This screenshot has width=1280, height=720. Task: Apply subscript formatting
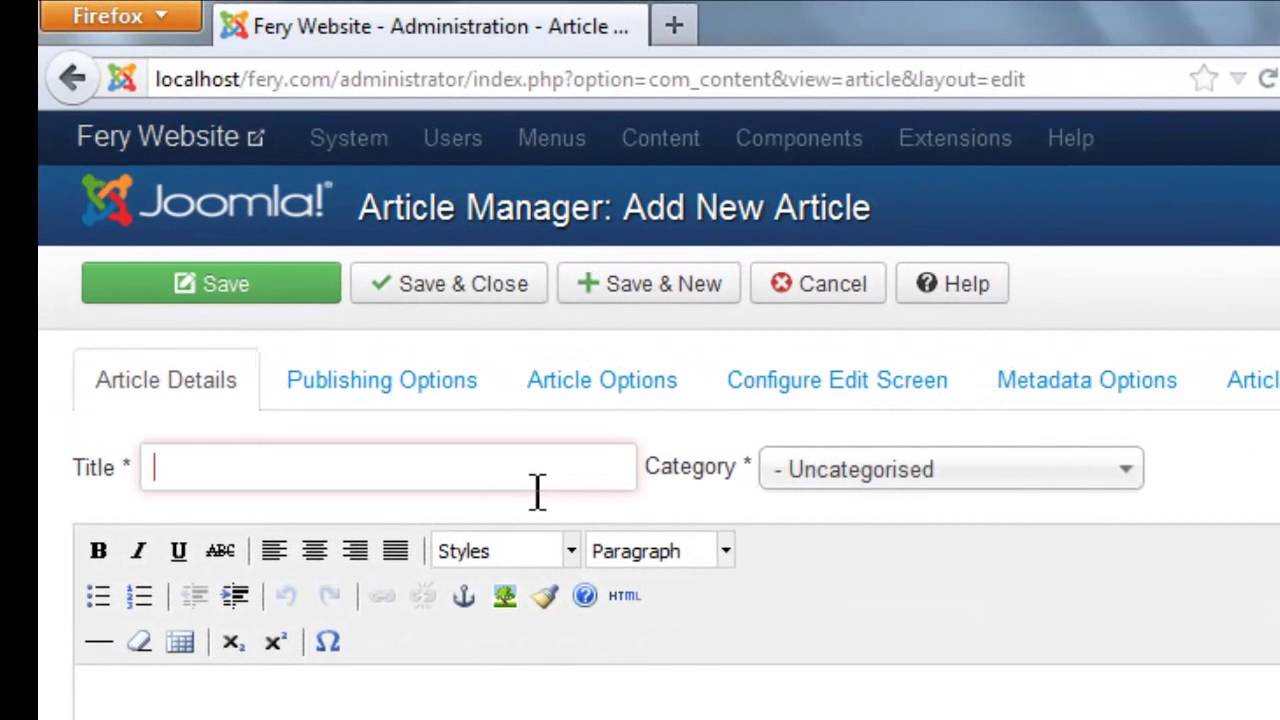click(233, 643)
